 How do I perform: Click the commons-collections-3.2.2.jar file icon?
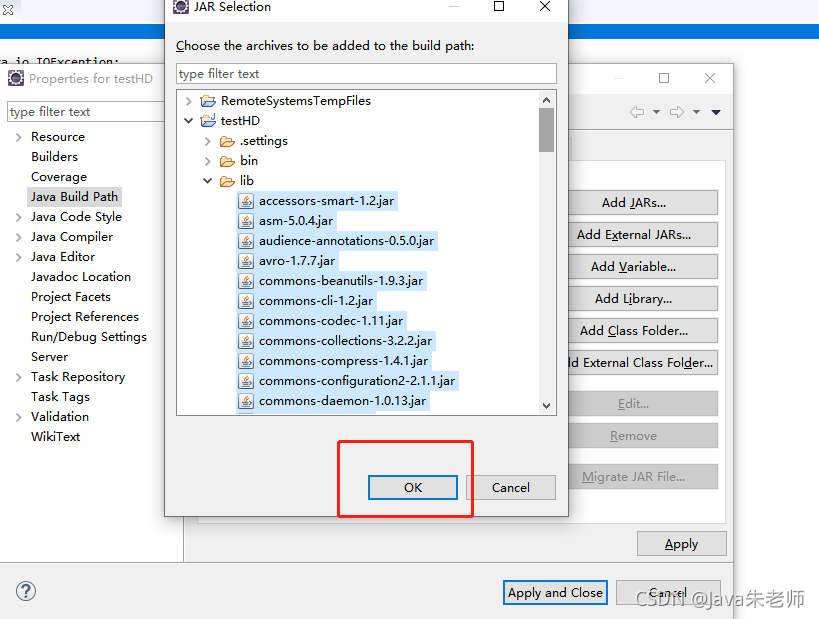(x=246, y=341)
